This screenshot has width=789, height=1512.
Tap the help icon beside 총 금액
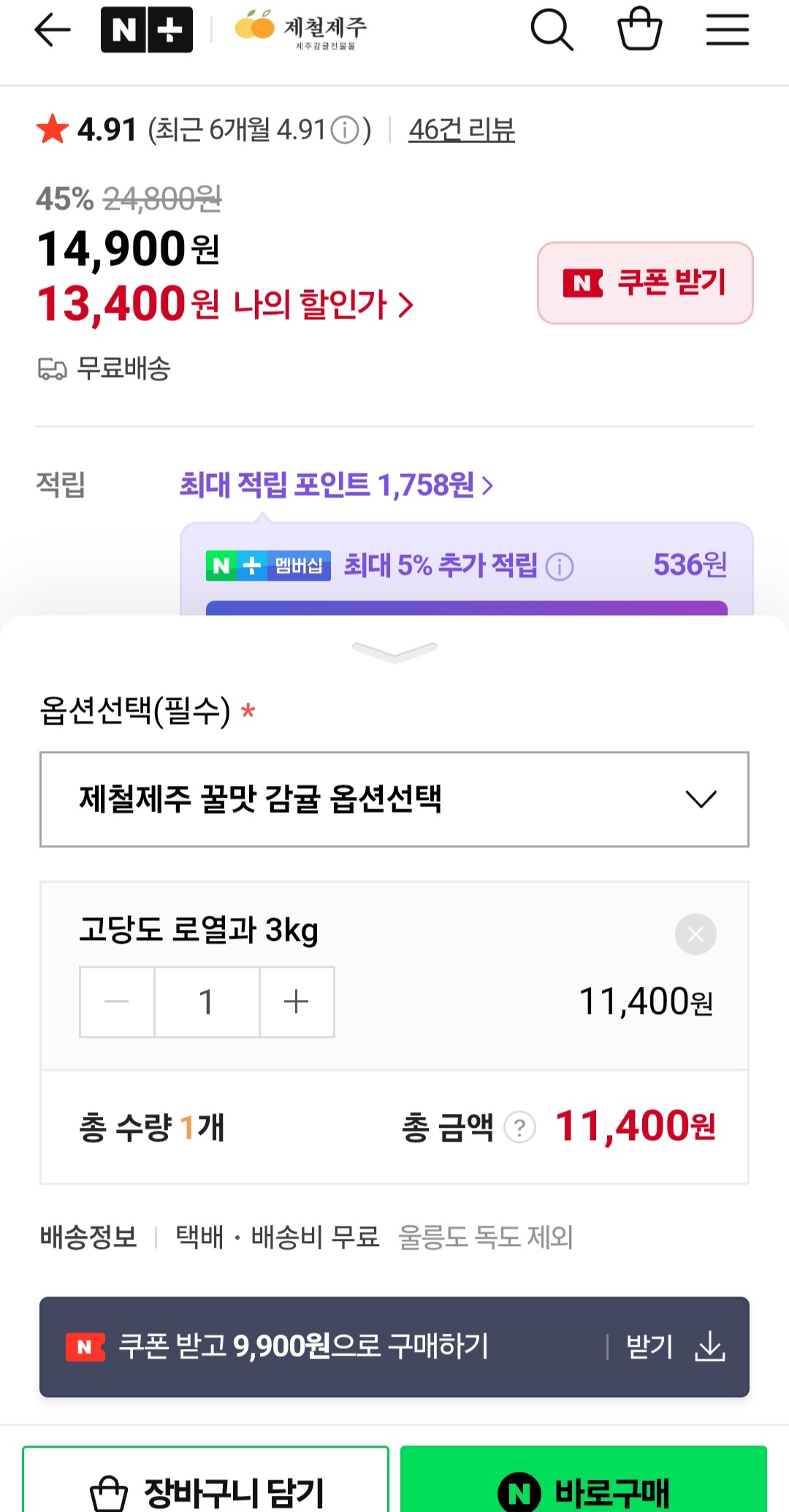point(519,1127)
